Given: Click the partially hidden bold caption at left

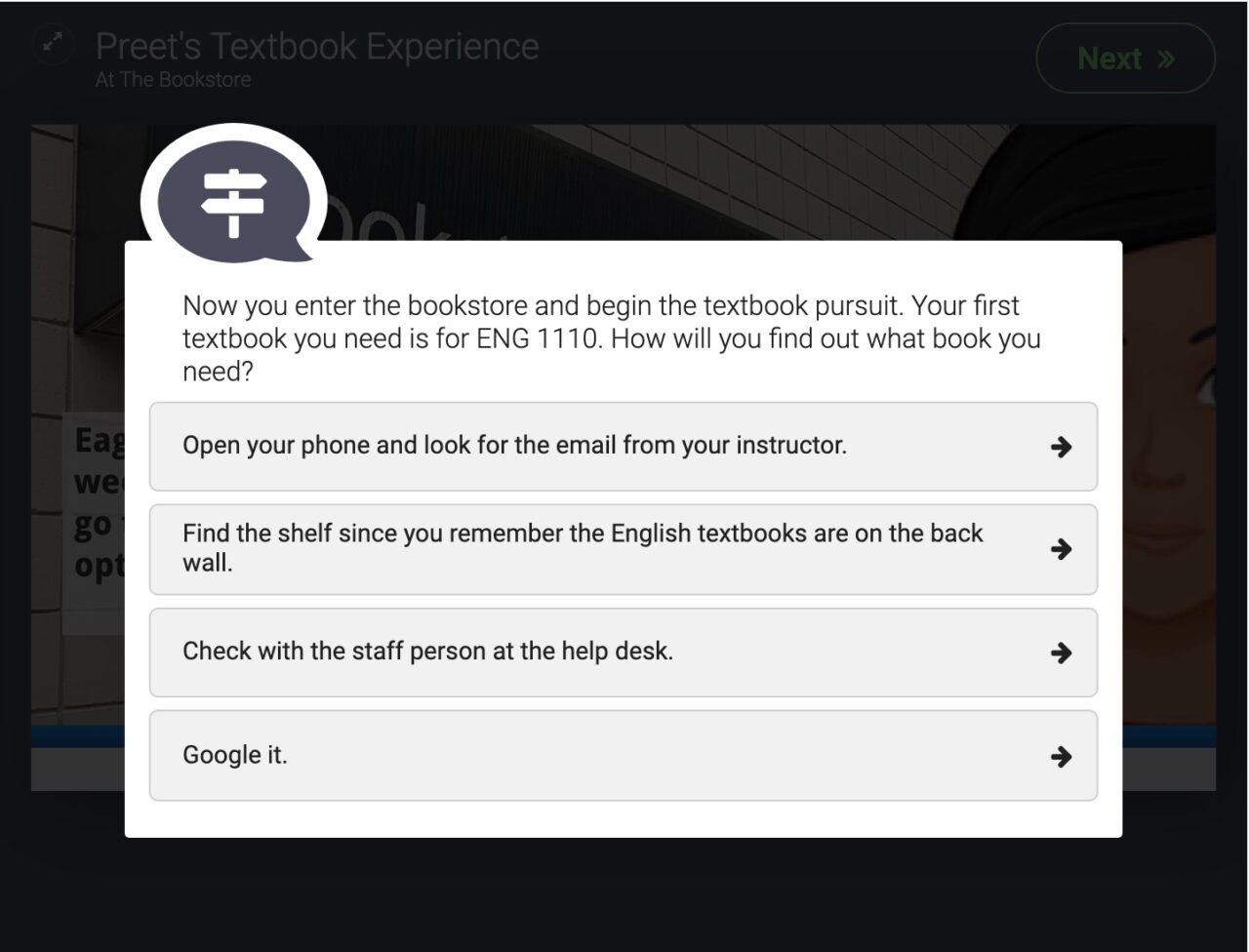Looking at the screenshot, I should coord(98,502).
